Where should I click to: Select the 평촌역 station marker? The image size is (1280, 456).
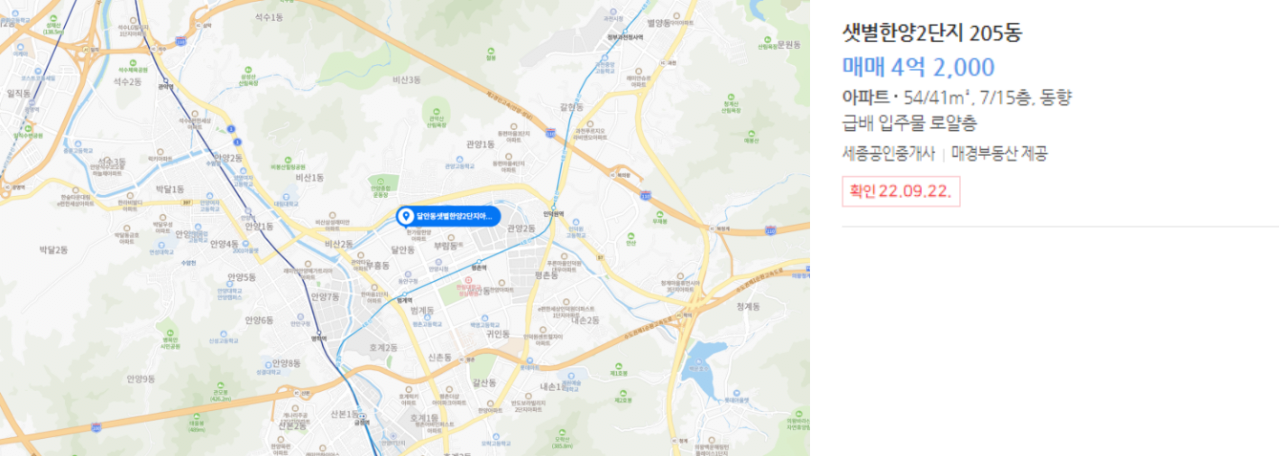click(479, 262)
